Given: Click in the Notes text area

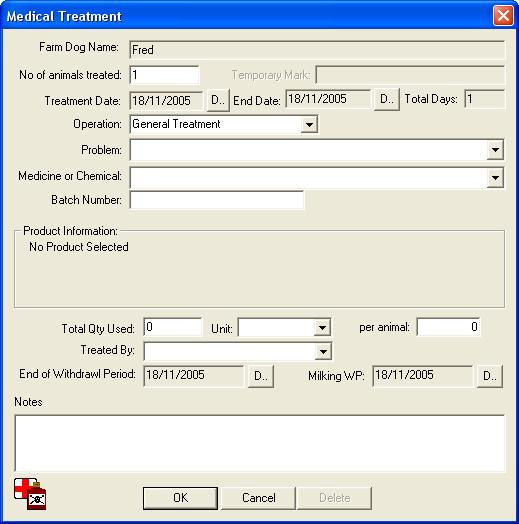Looking at the screenshot, I should point(260,443).
